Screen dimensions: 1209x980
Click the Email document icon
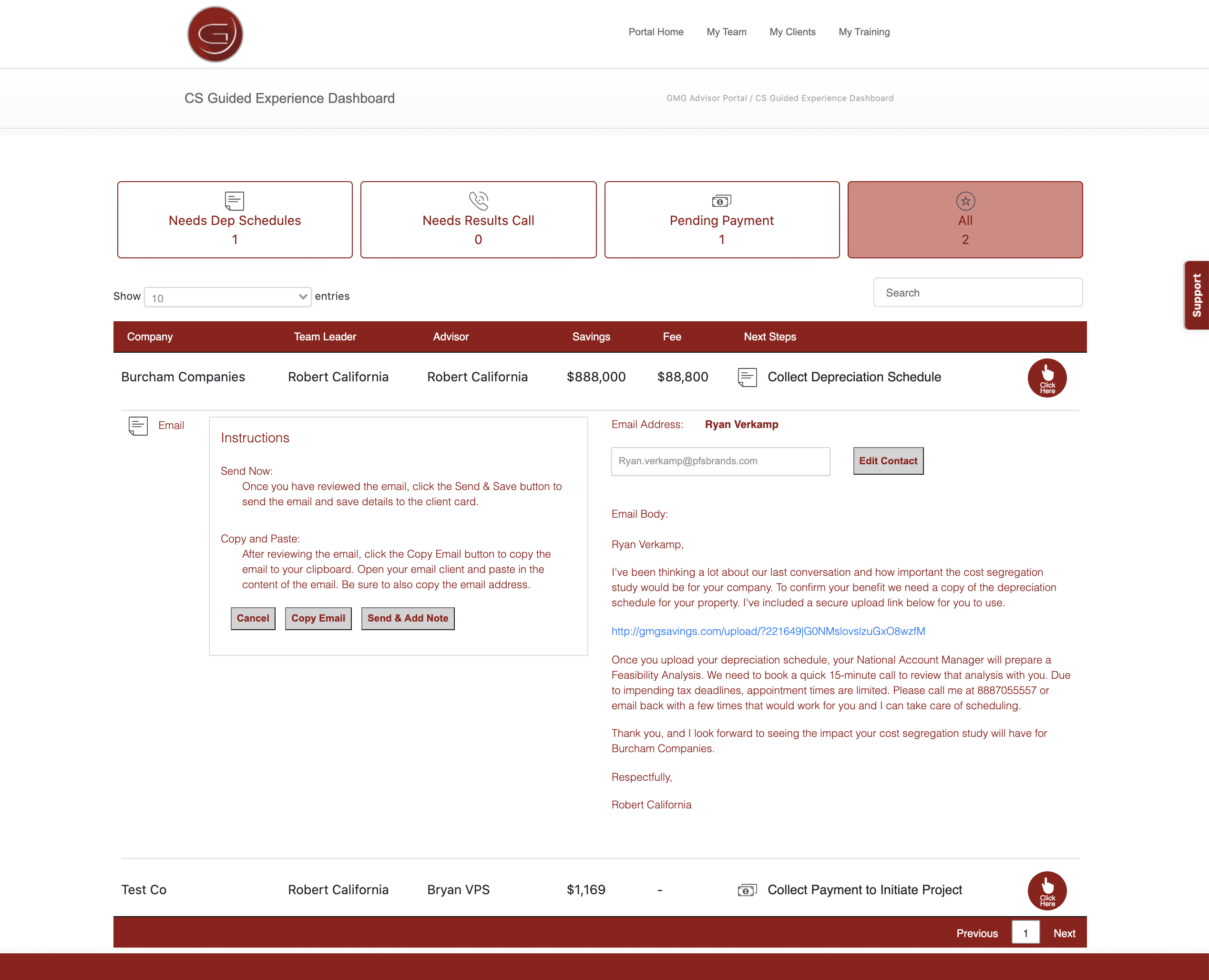tap(138, 426)
